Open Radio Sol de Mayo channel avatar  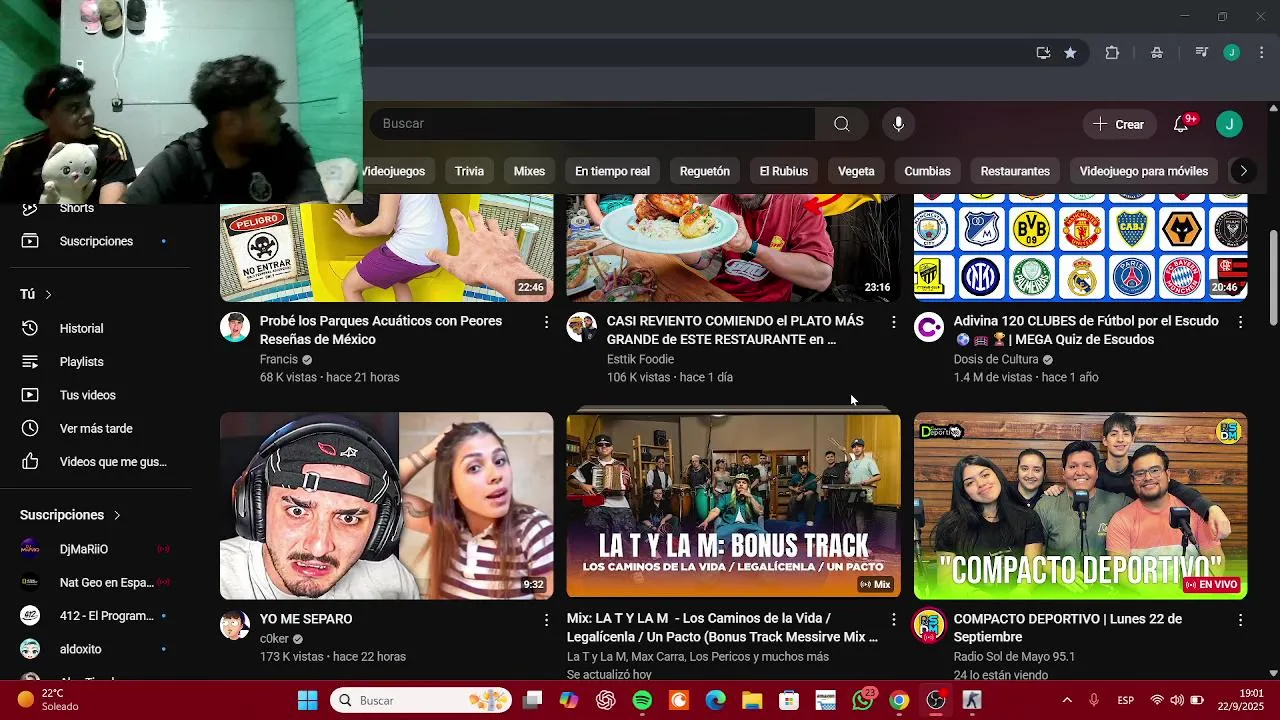pyautogui.click(x=929, y=626)
